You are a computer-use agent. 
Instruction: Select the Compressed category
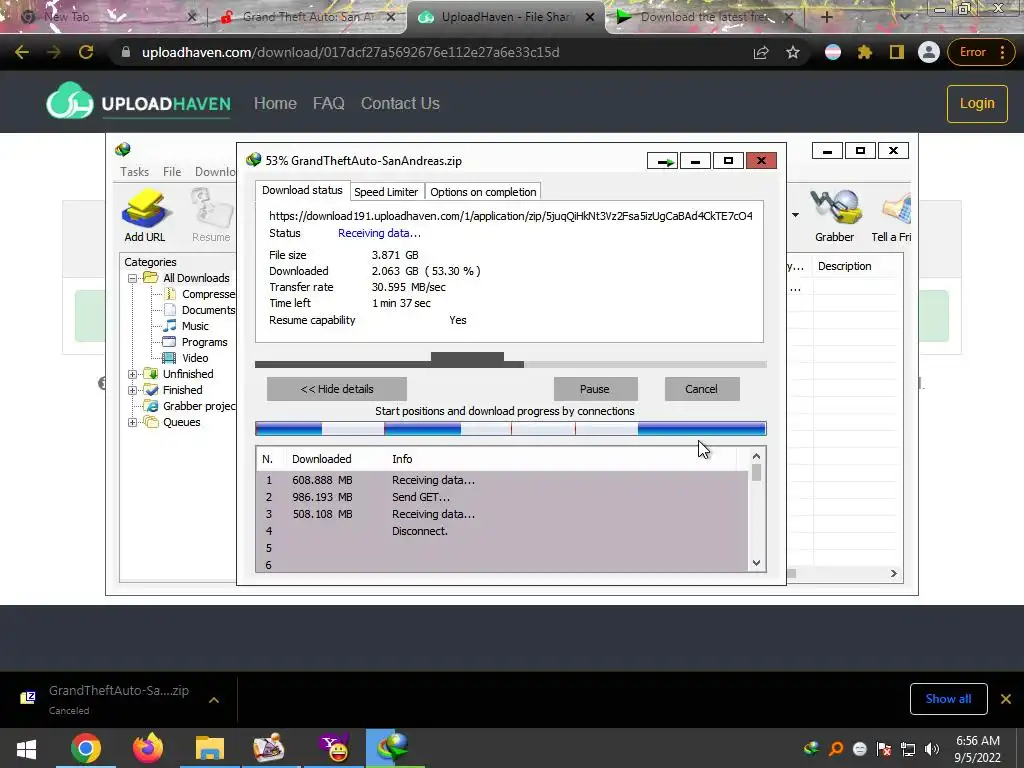[200, 295]
